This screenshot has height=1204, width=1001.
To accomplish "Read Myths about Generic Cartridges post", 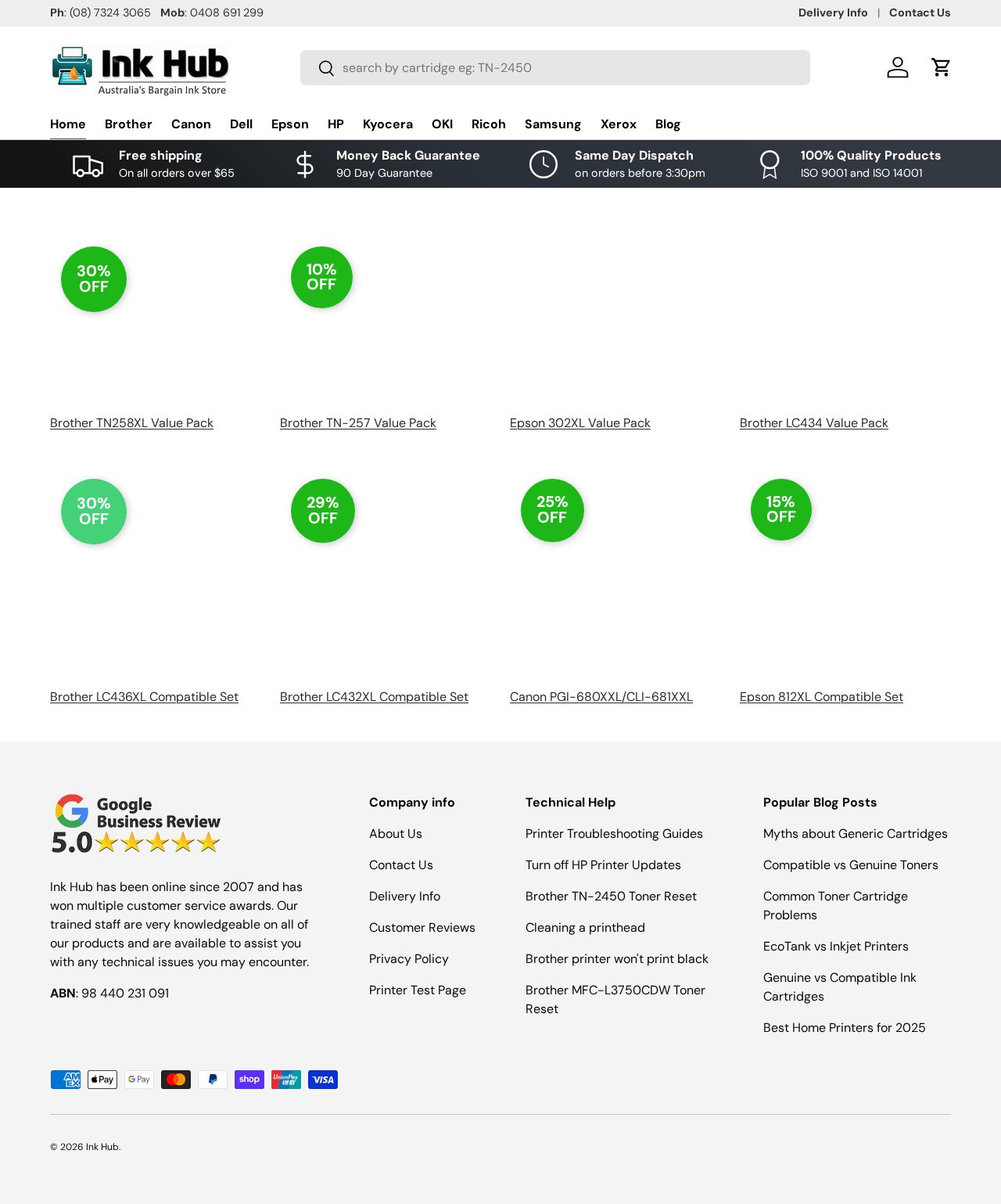I will 856,834.
